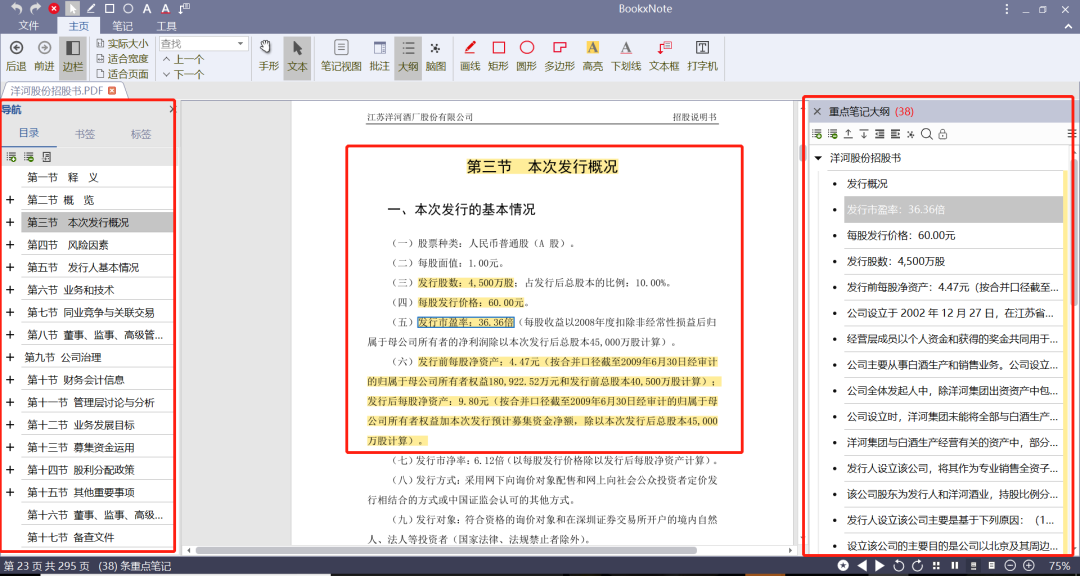Viewport: 1080px width, 576px height.
Task: Switch to the 工具 ribbon tab
Action: click(x=167, y=25)
